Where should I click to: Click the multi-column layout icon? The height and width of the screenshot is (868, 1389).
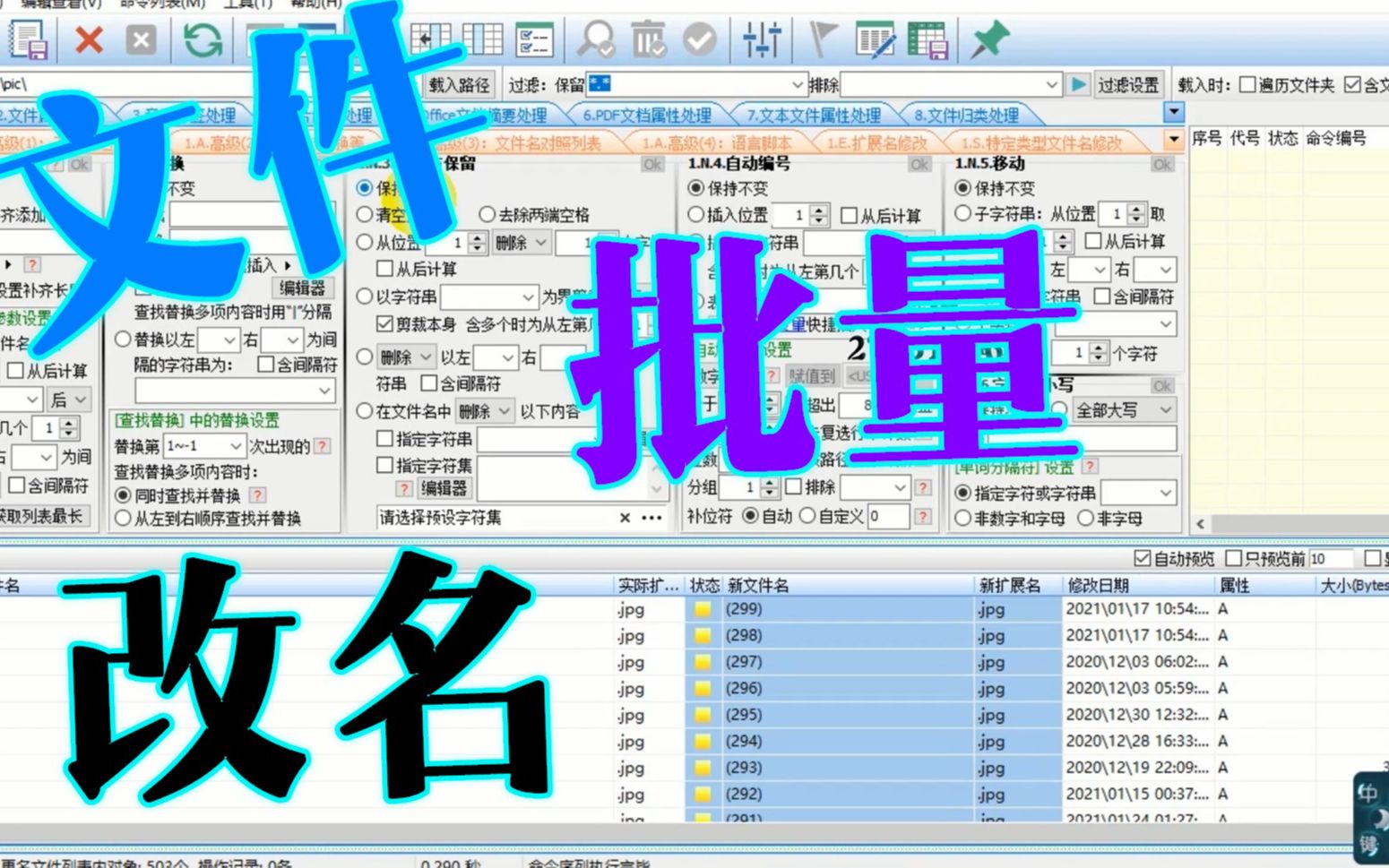(482, 39)
